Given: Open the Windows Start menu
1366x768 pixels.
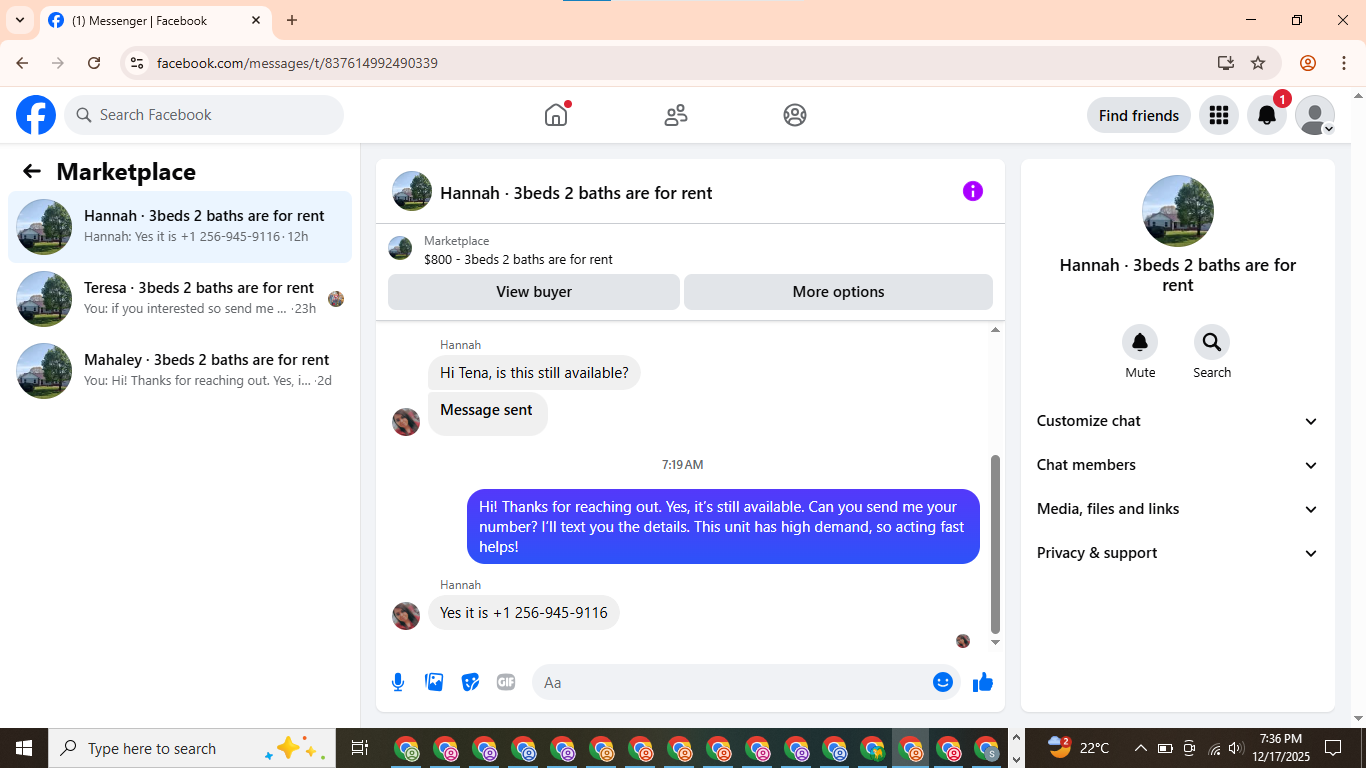Looking at the screenshot, I should [24, 748].
